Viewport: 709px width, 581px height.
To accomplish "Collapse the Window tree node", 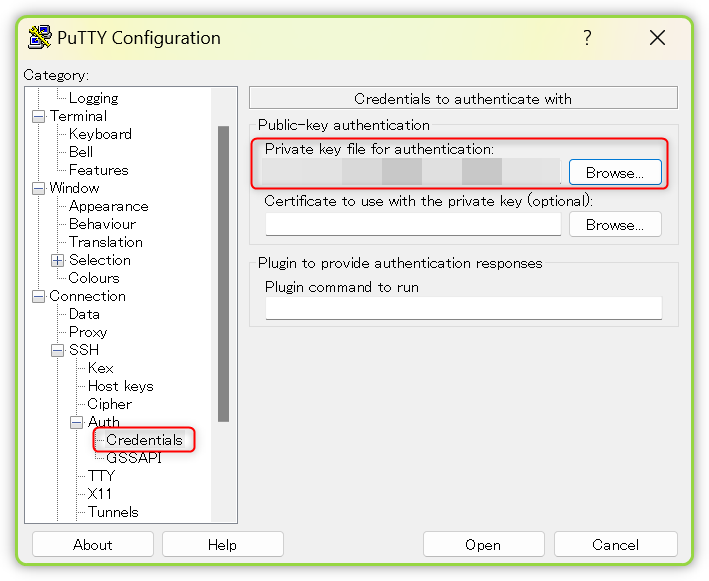I will (x=39, y=189).
